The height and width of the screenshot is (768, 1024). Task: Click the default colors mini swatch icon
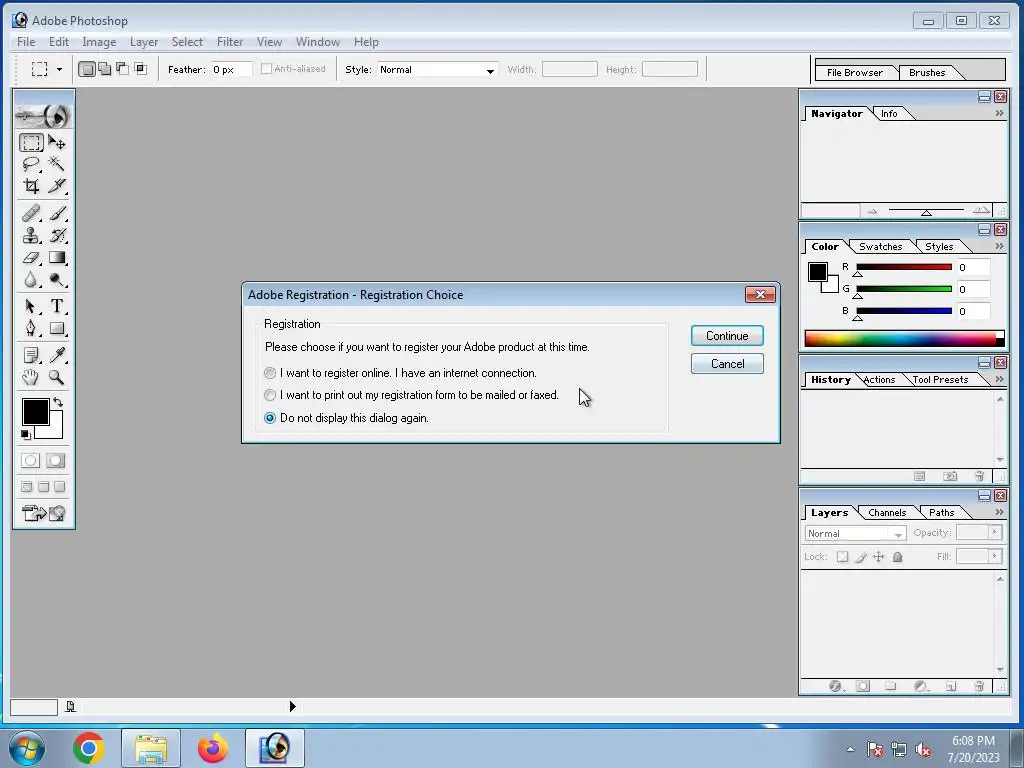point(25,434)
